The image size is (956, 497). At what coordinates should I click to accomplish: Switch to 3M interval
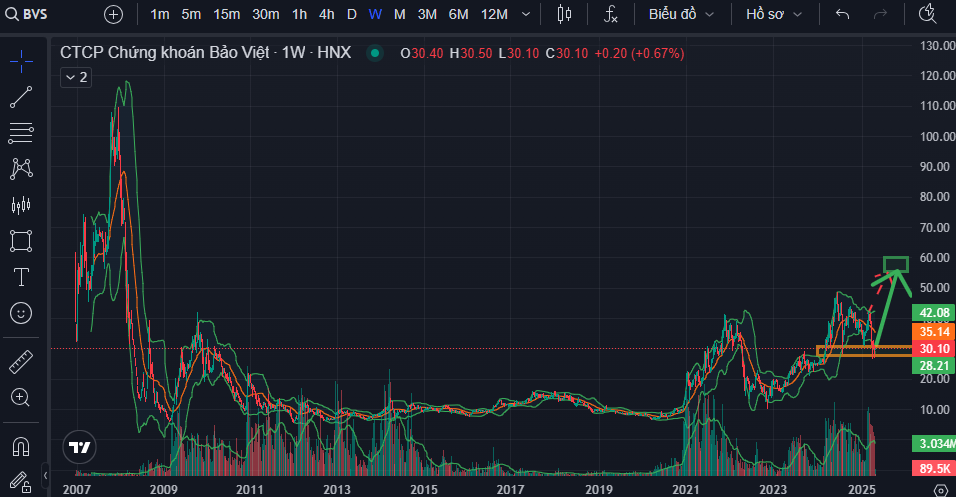[427, 14]
